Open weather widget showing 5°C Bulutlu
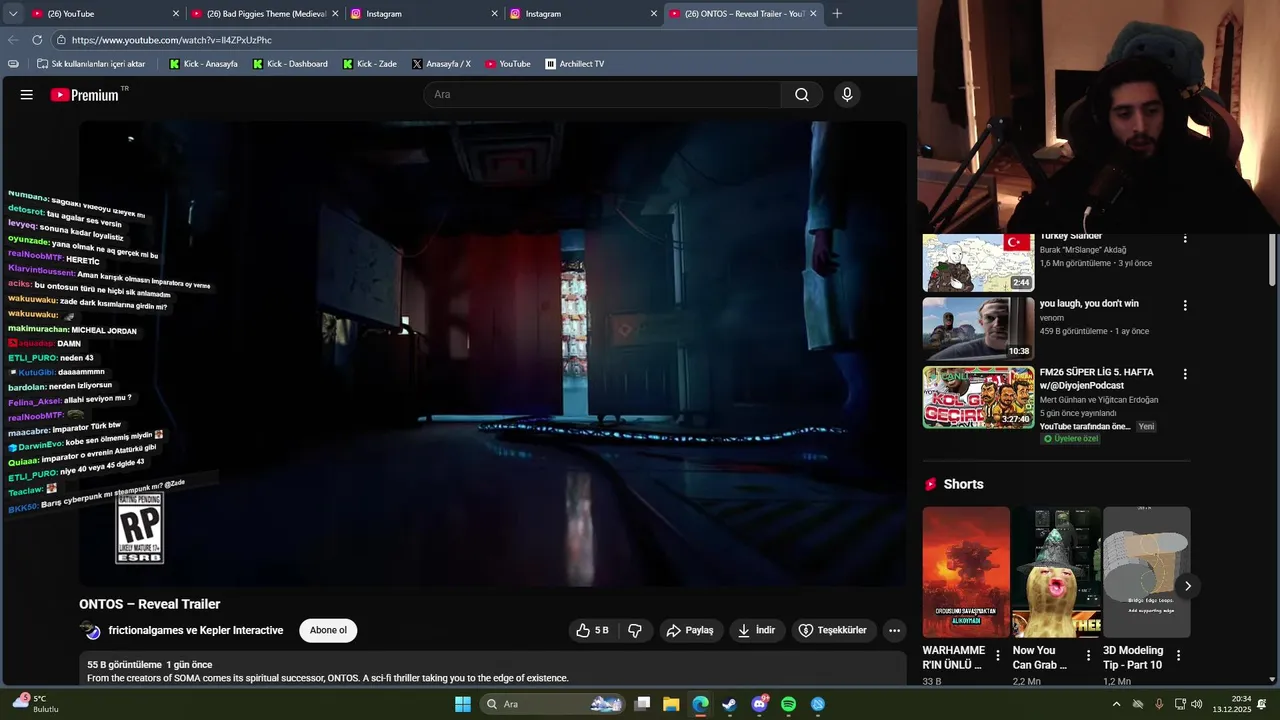 [x=36, y=704]
